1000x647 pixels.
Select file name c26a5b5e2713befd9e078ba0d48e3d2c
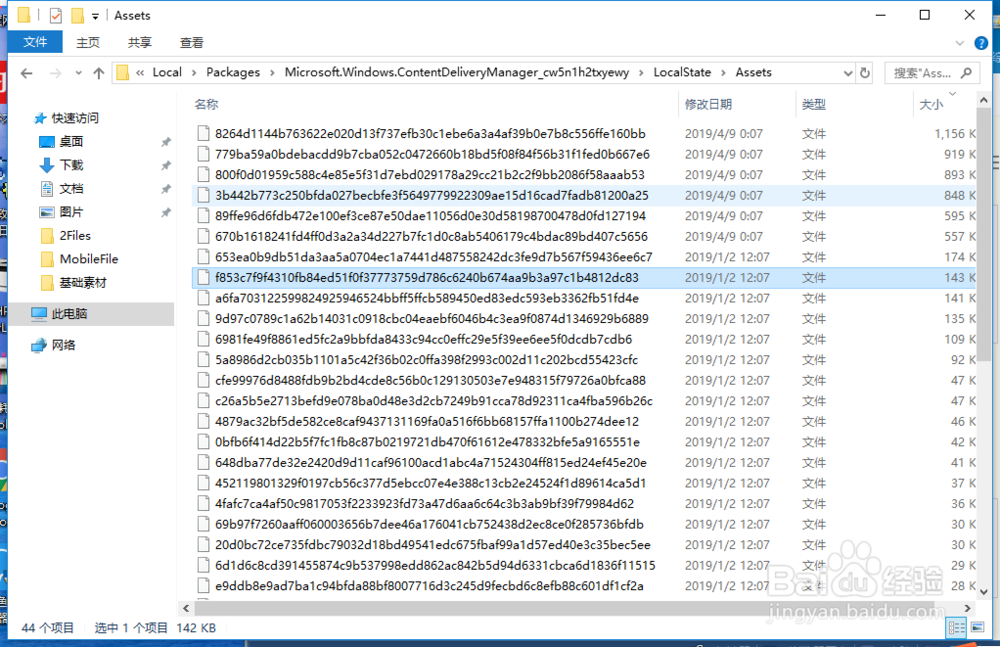(434, 401)
